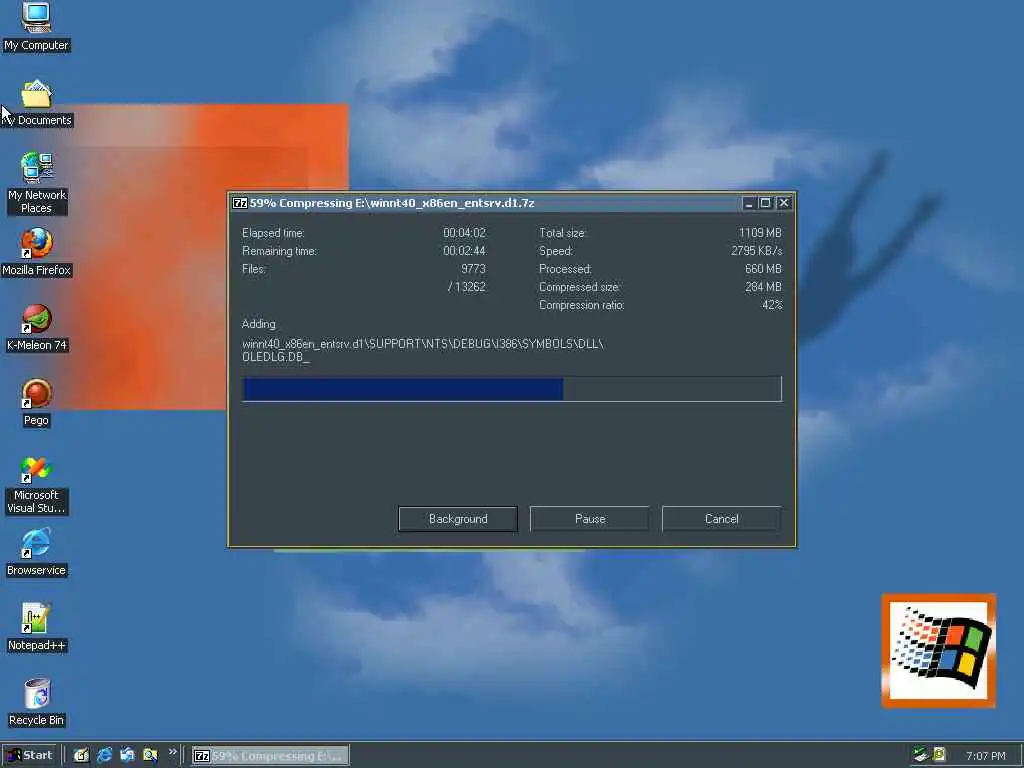Maximize the 7-Zip compressing dialog
The image size is (1024, 768).
pyautogui.click(x=765, y=203)
